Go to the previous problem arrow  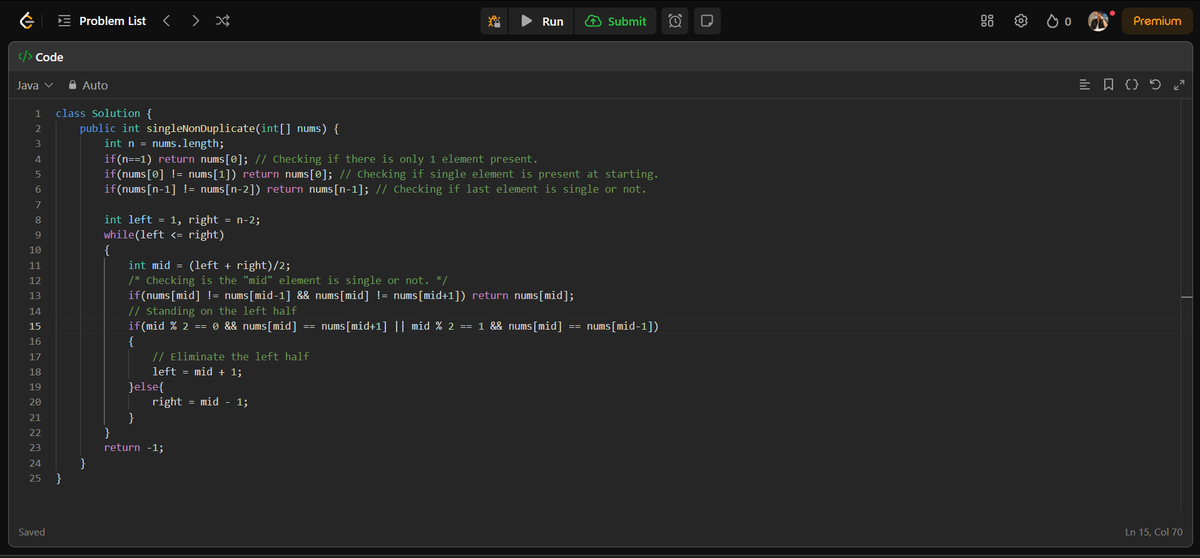167,21
